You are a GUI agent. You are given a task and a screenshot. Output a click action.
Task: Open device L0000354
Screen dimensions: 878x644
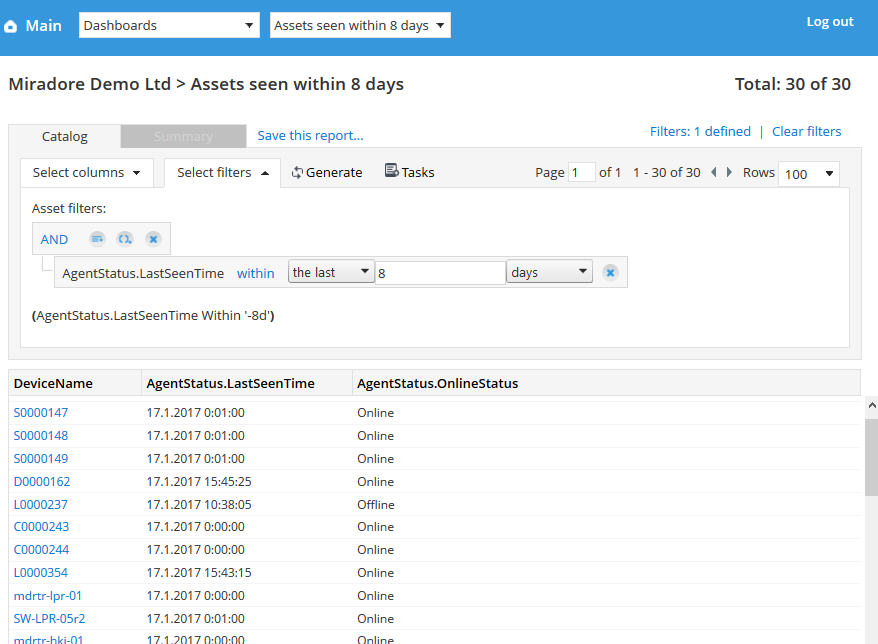tap(41, 573)
